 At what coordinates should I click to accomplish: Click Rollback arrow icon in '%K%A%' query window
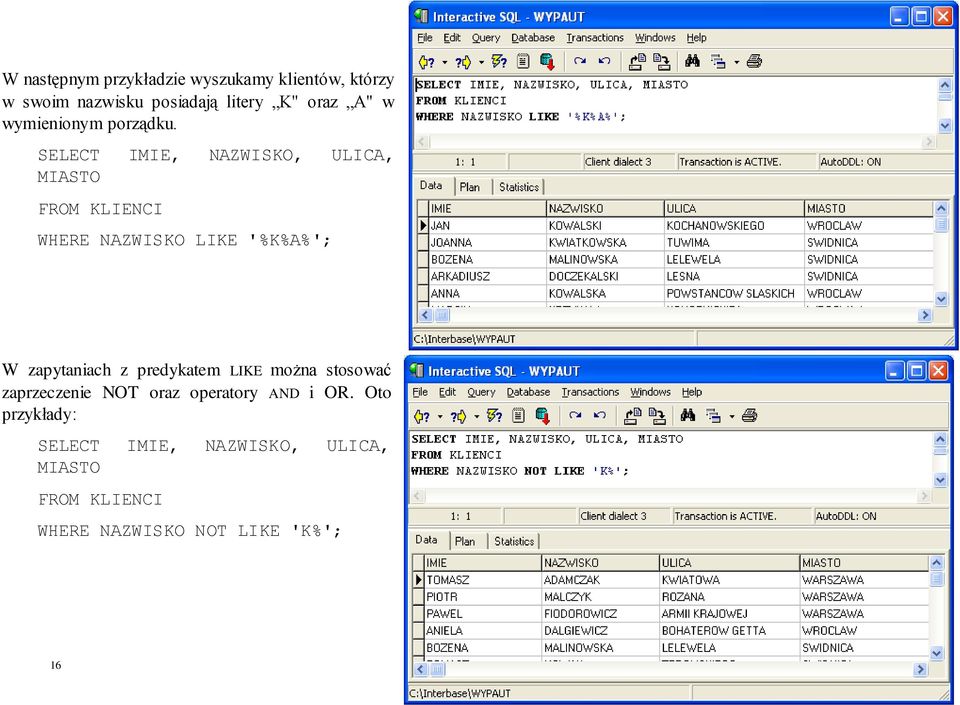604,61
